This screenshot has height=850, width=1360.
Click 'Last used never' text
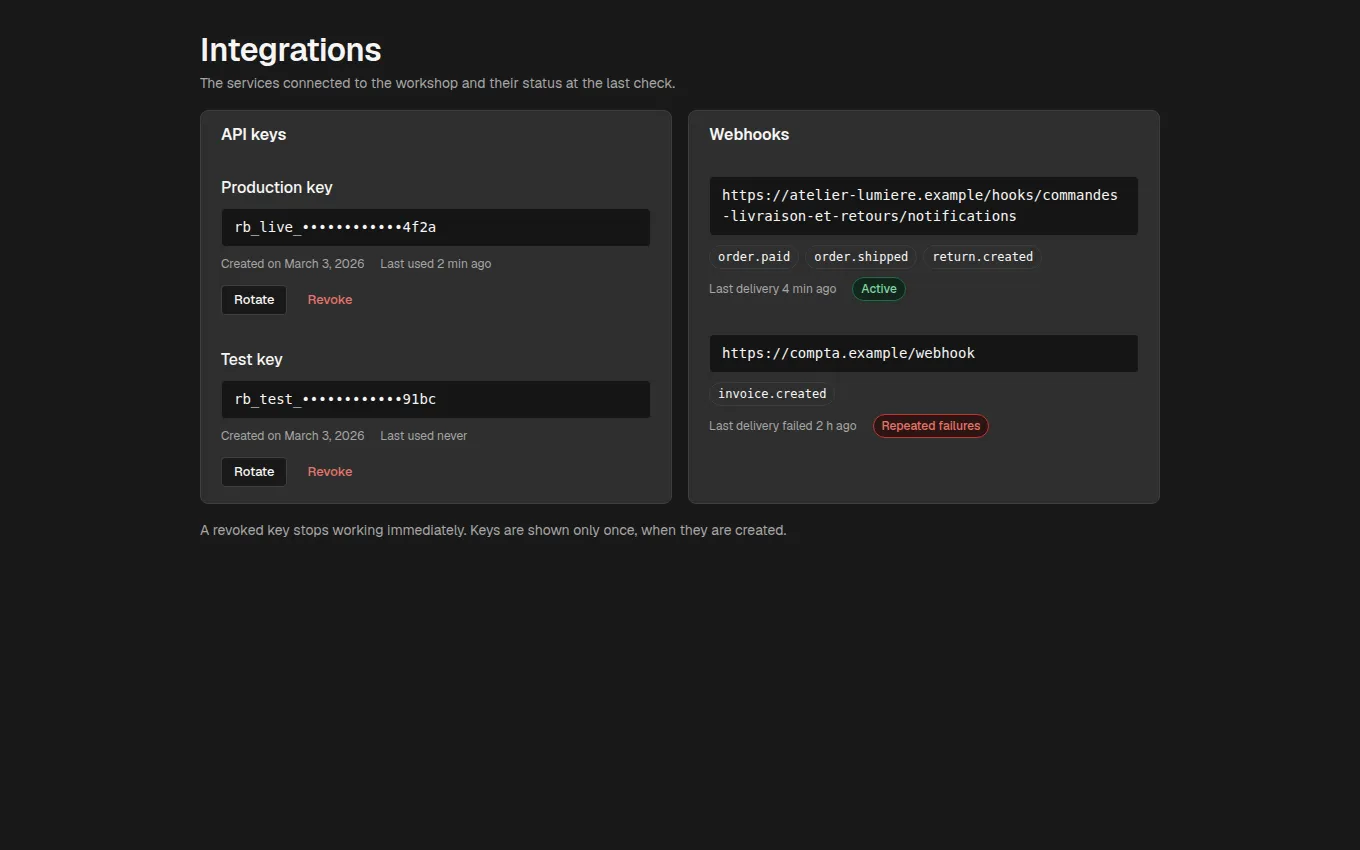(x=424, y=436)
